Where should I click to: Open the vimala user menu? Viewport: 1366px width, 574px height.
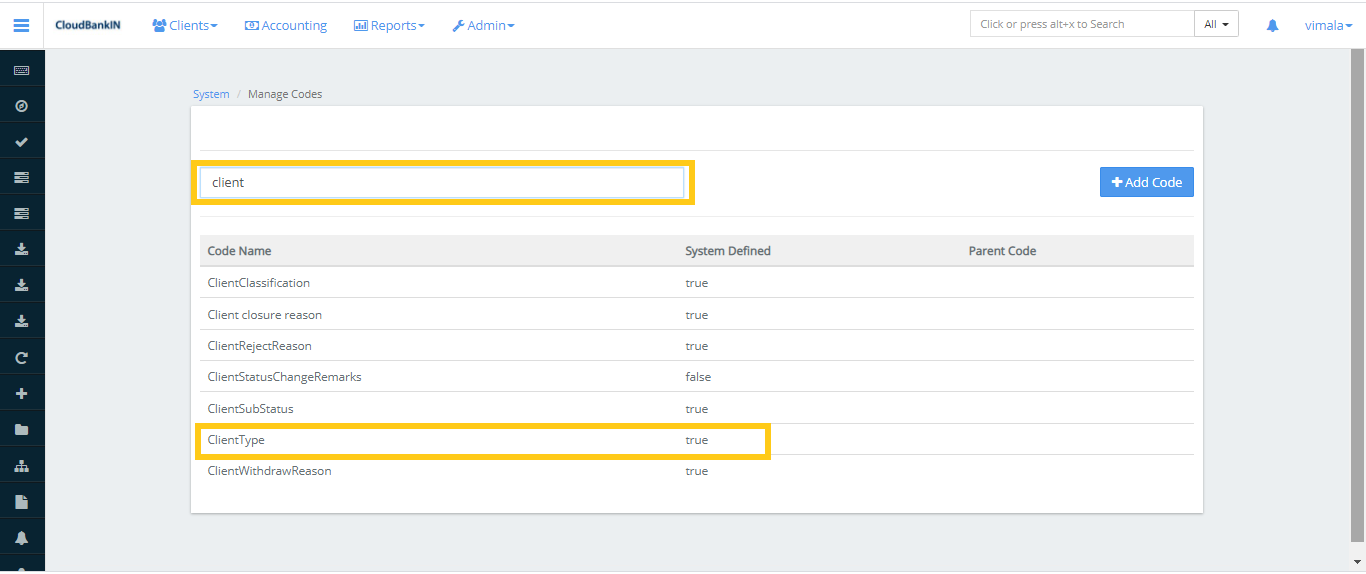(x=1328, y=25)
